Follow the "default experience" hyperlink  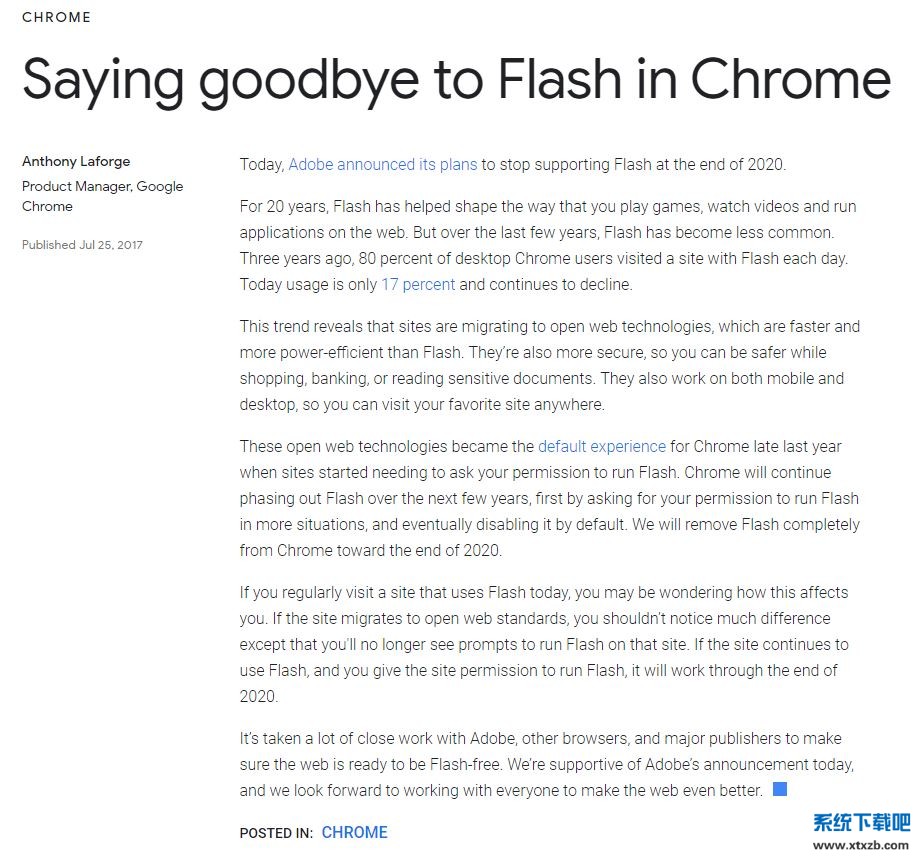(x=601, y=446)
